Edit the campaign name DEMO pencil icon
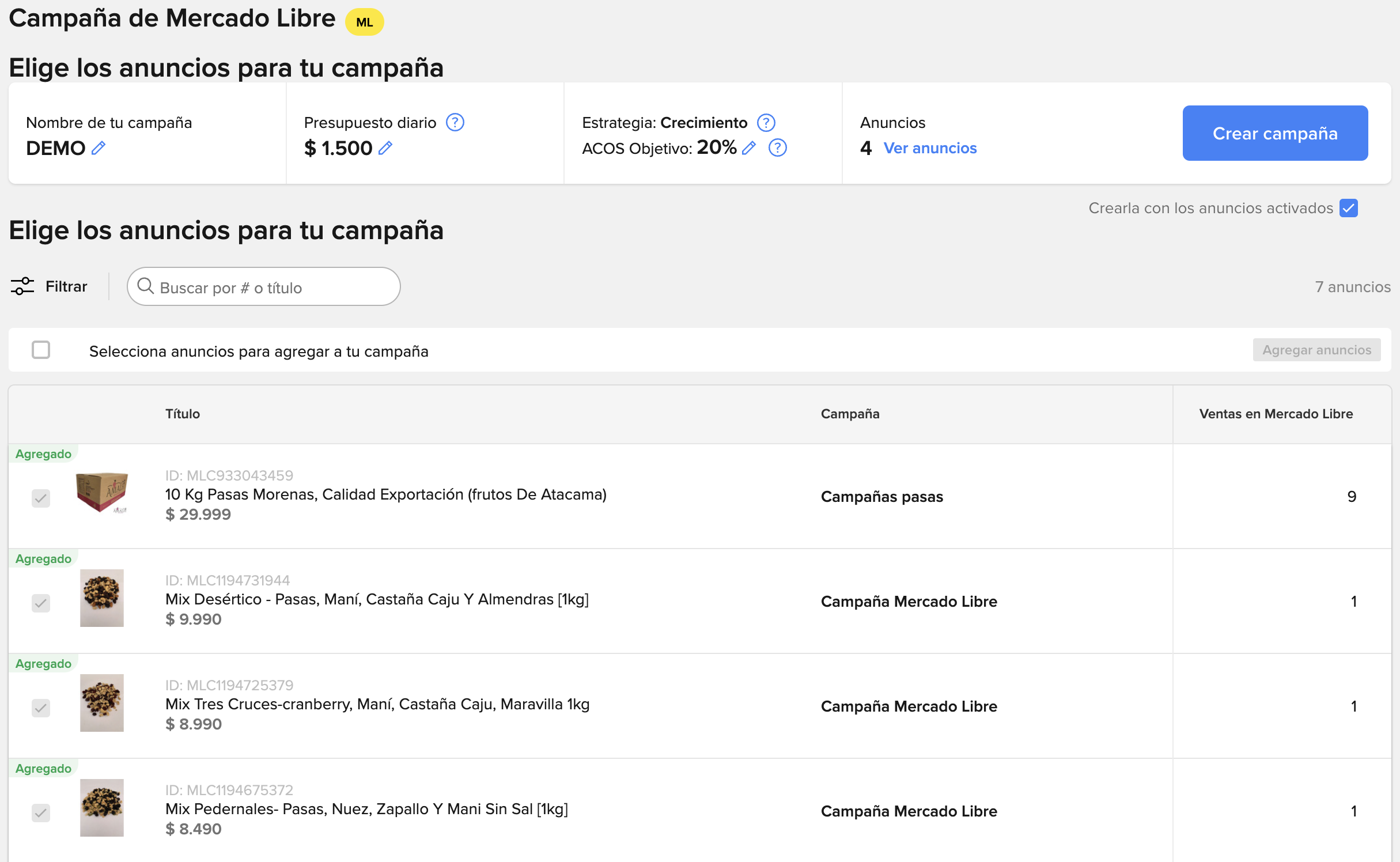This screenshot has height=862, width=1400. coord(99,148)
